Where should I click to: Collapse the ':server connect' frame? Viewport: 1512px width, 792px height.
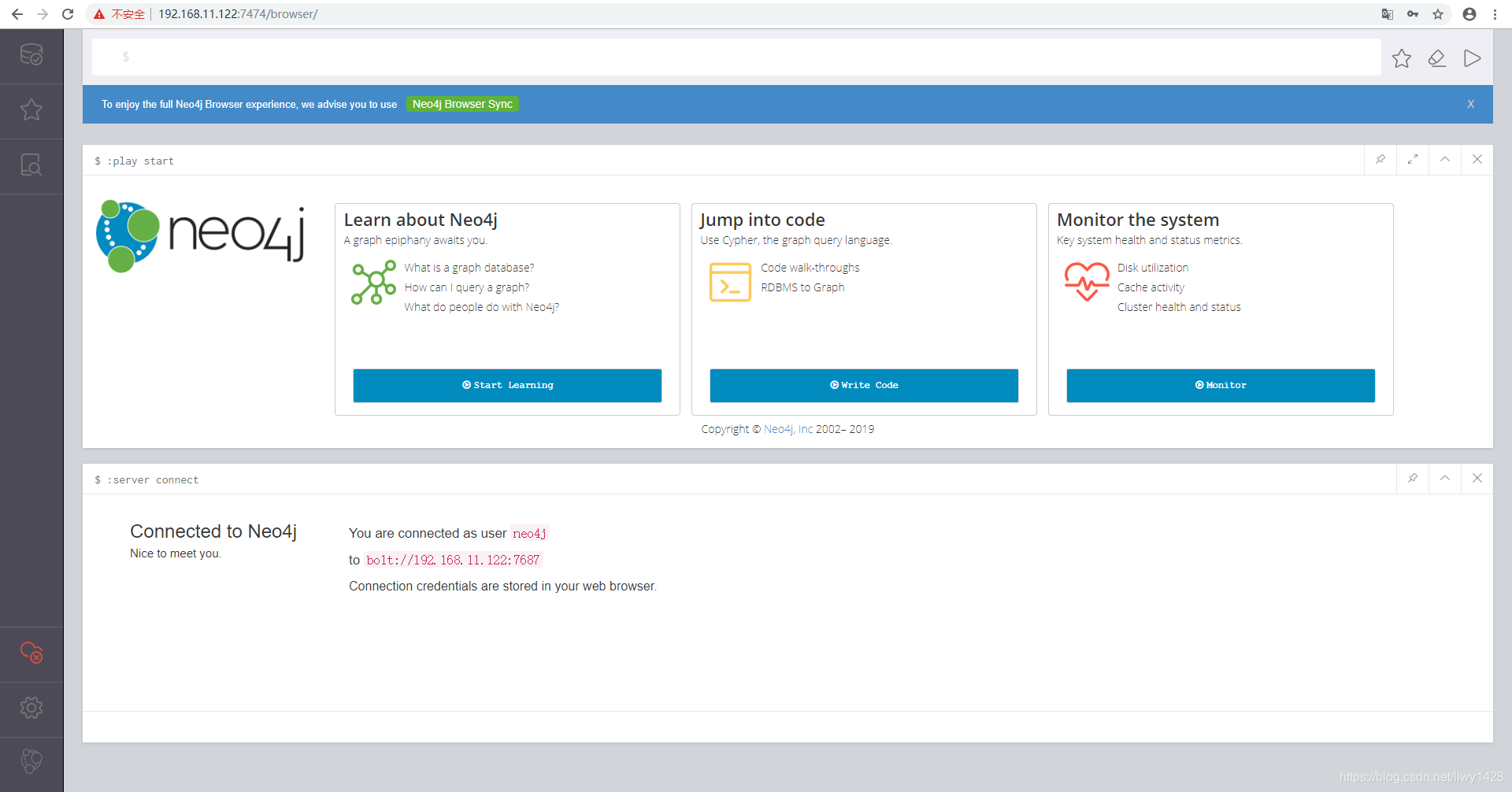(x=1445, y=478)
